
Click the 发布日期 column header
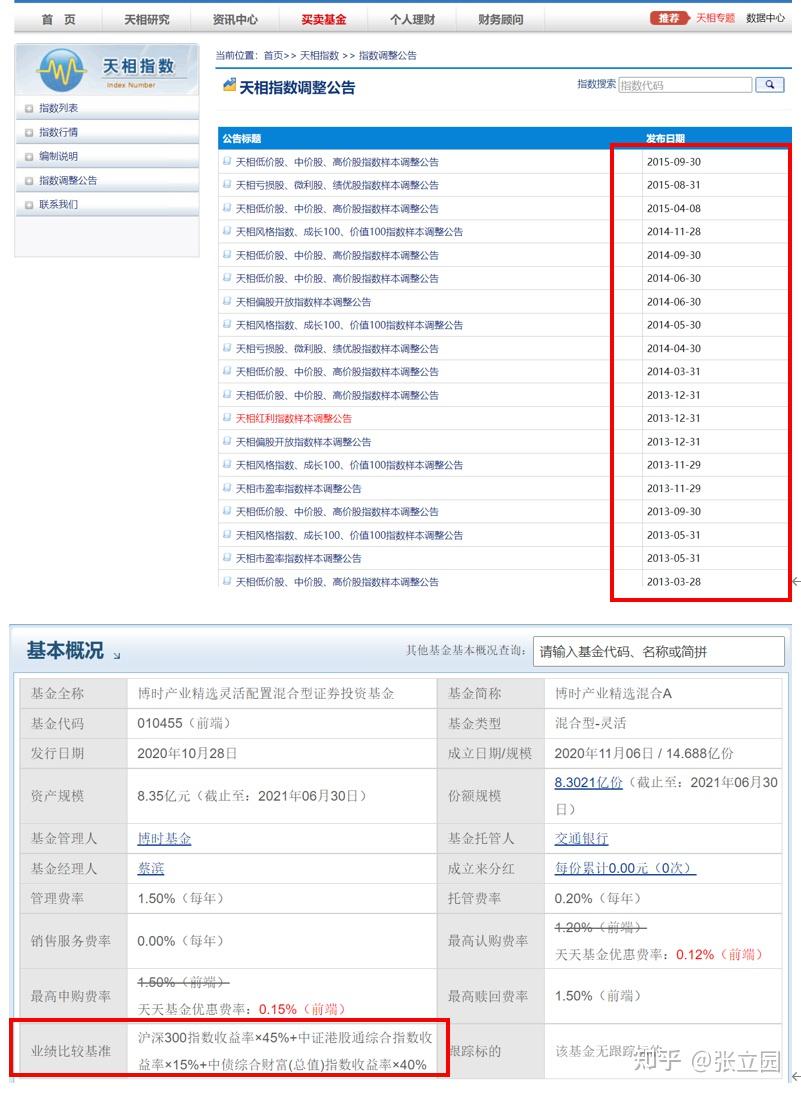[x=665, y=138]
